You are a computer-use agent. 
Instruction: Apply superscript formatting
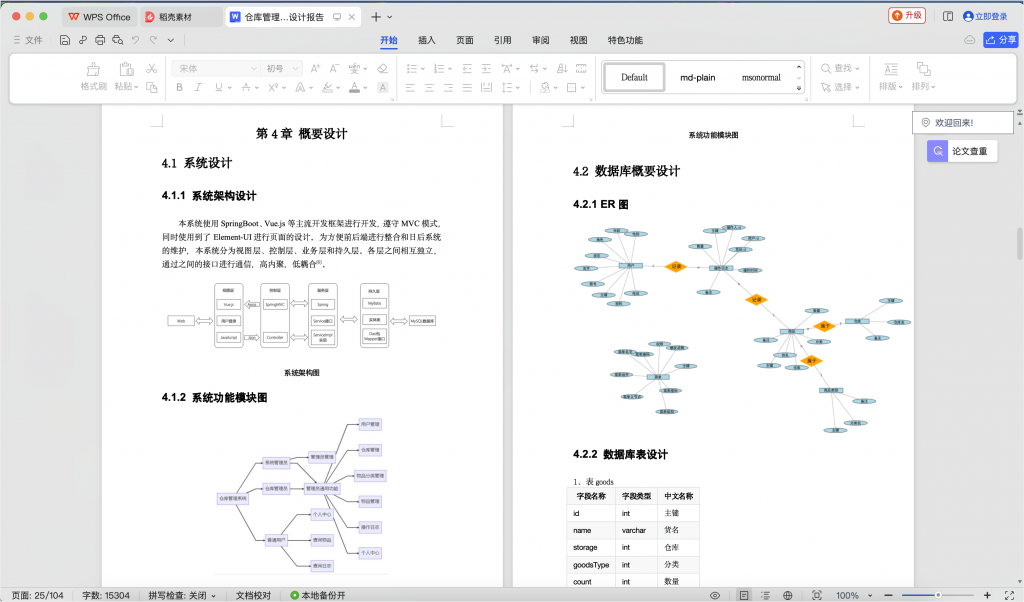coord(271,87)
